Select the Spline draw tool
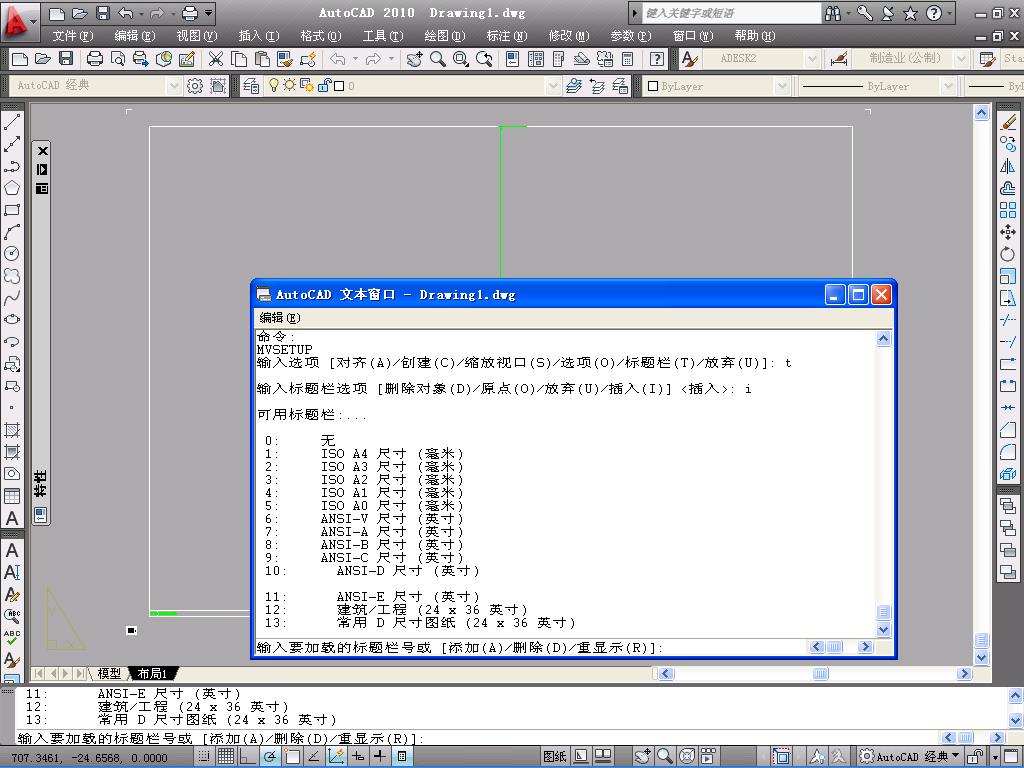The image size is (1024, 768). tap(12, 298)
